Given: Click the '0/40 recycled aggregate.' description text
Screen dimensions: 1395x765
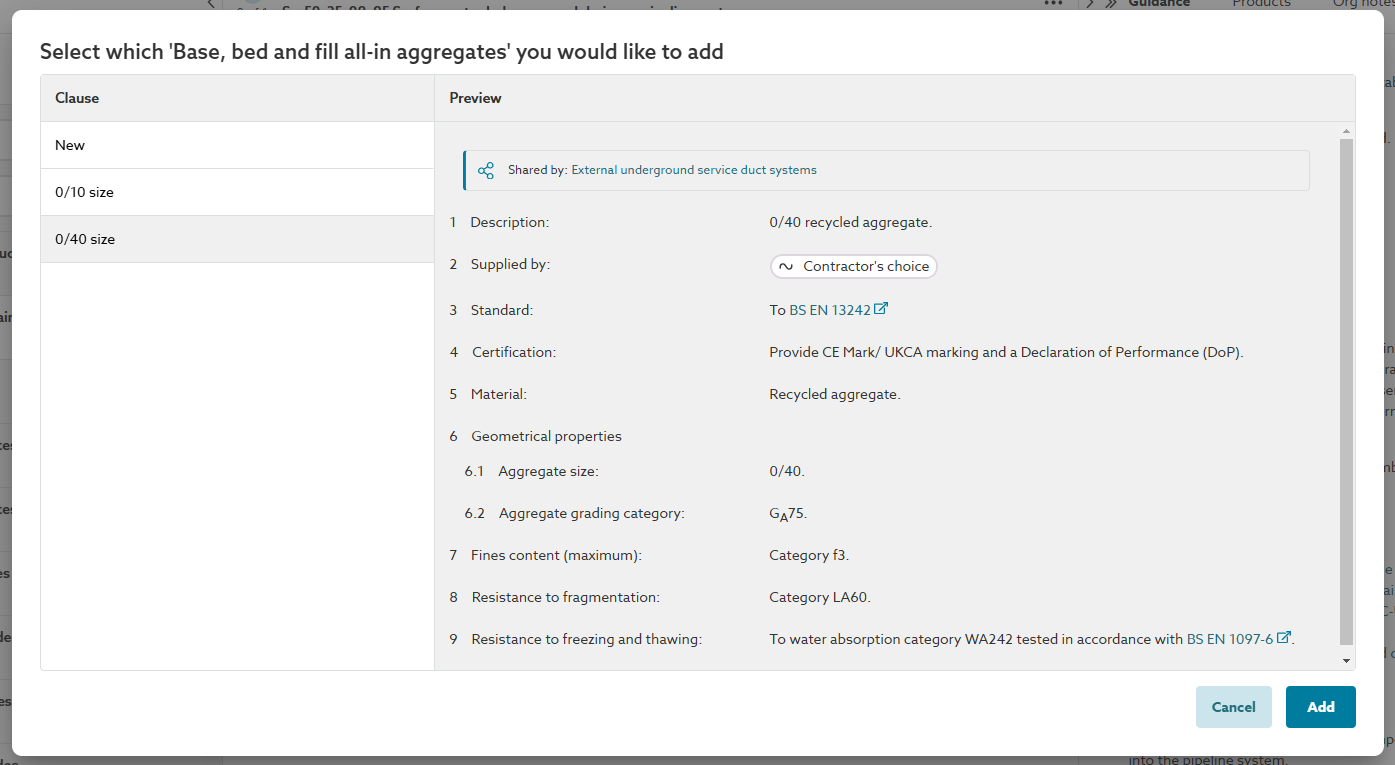Looking at the screenshot, I should coord(850,222).
